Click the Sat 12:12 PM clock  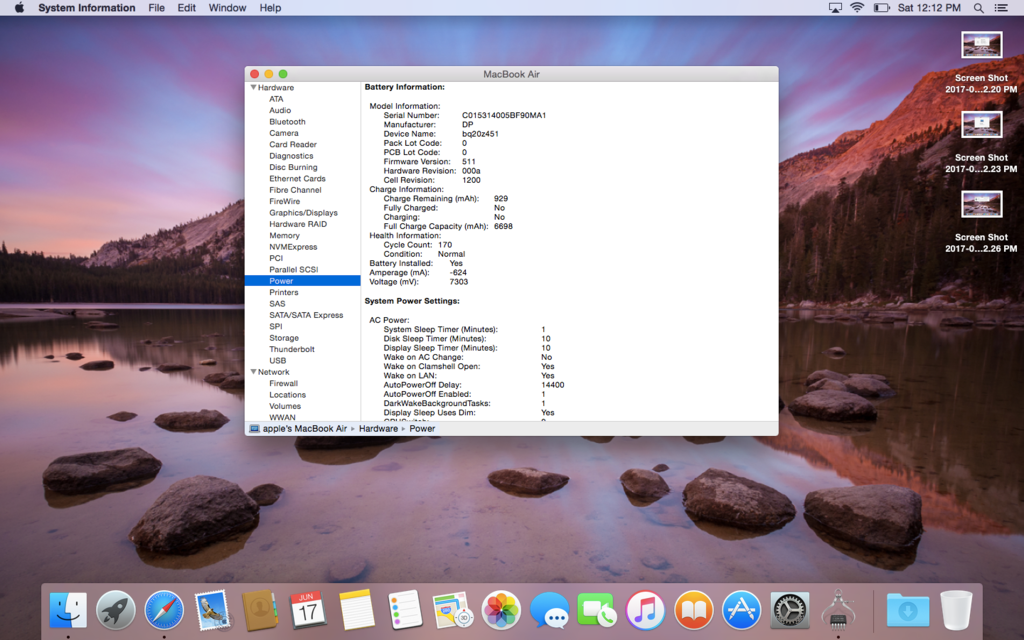[x=929, y=8]
